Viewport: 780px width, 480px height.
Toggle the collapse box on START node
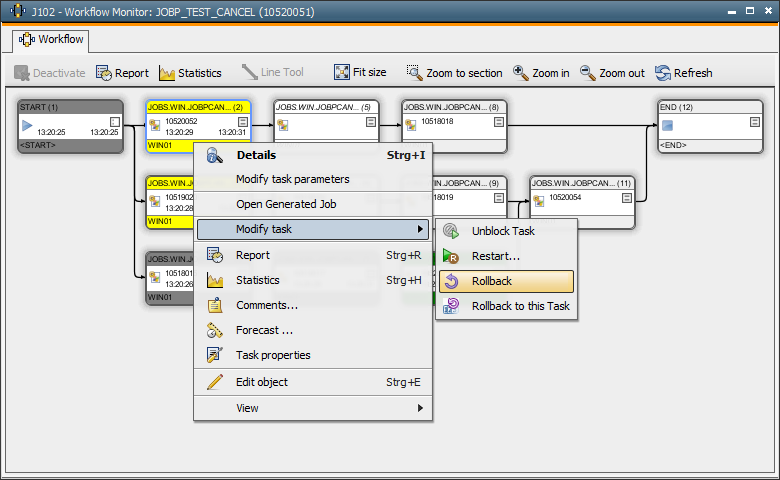[x=115, y=122]
